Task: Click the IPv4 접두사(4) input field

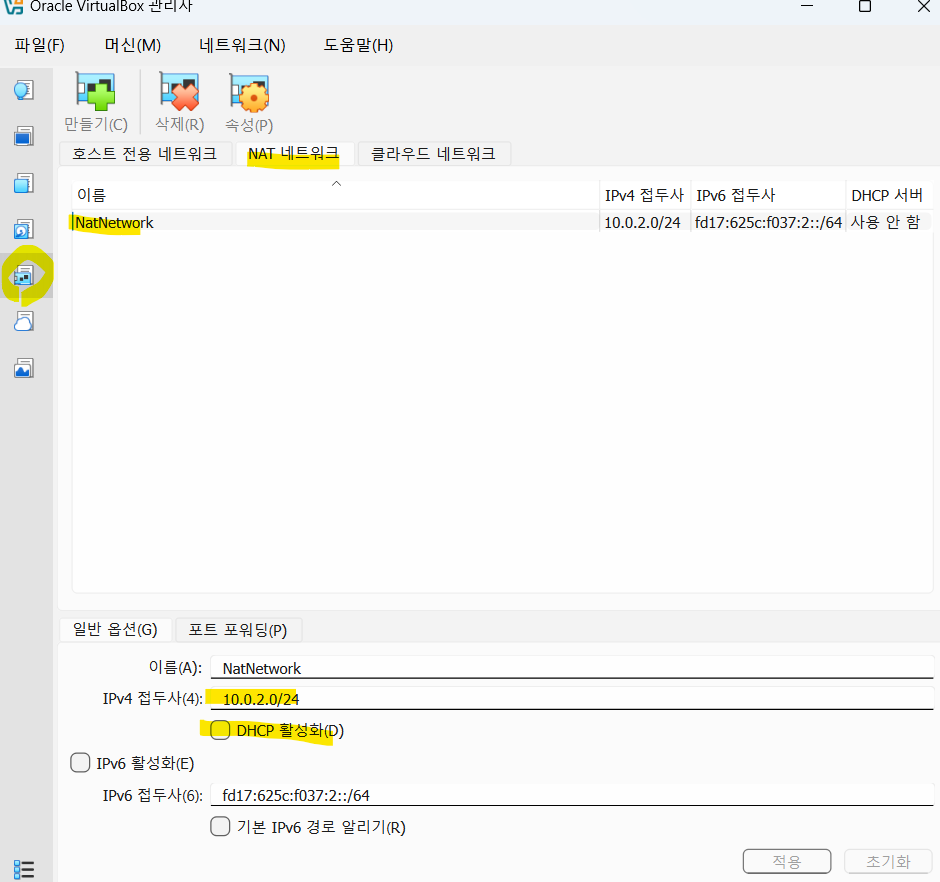Action: click(572, 699)
